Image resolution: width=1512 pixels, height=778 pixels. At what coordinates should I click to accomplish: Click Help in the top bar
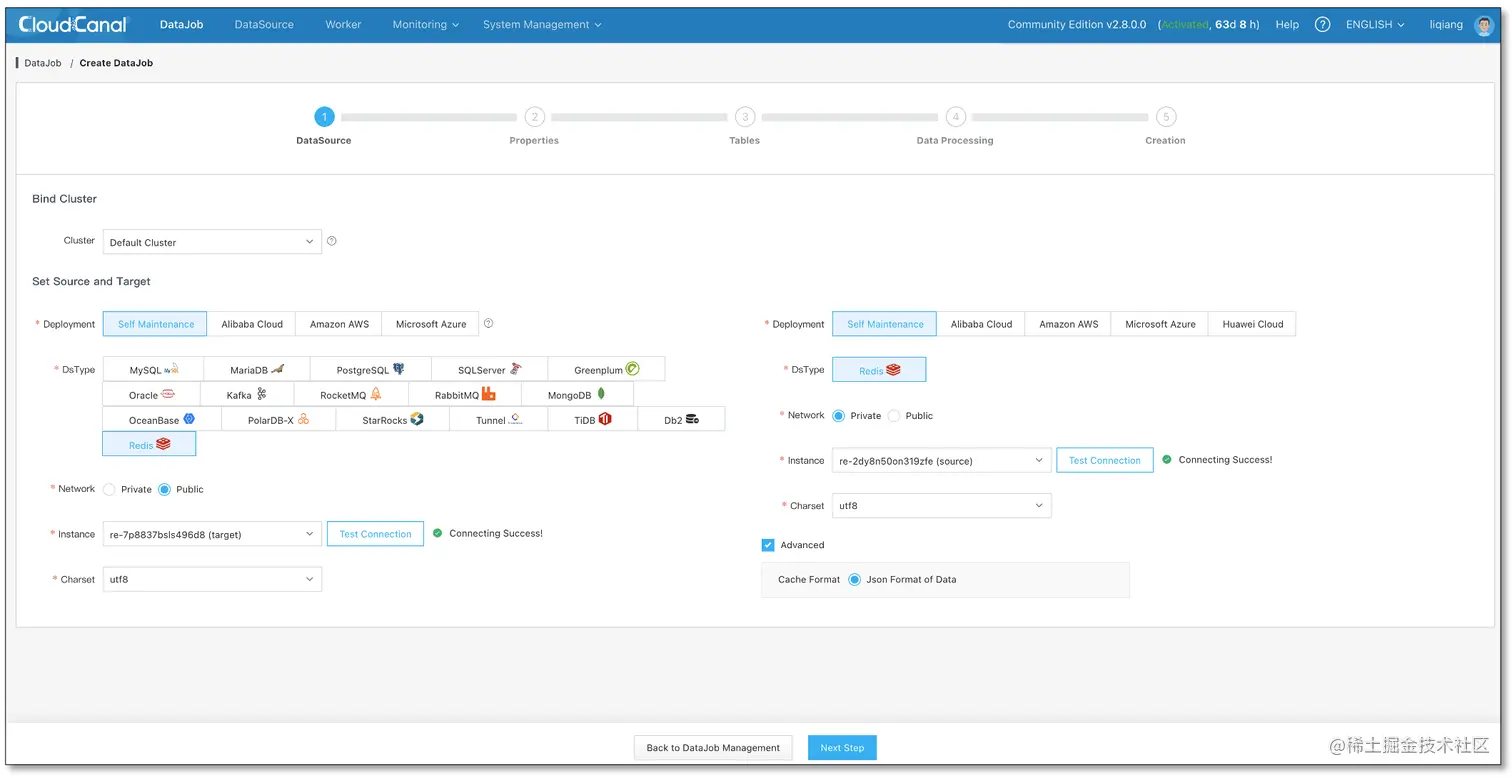pyautogui.click(x=1287, y=24)
